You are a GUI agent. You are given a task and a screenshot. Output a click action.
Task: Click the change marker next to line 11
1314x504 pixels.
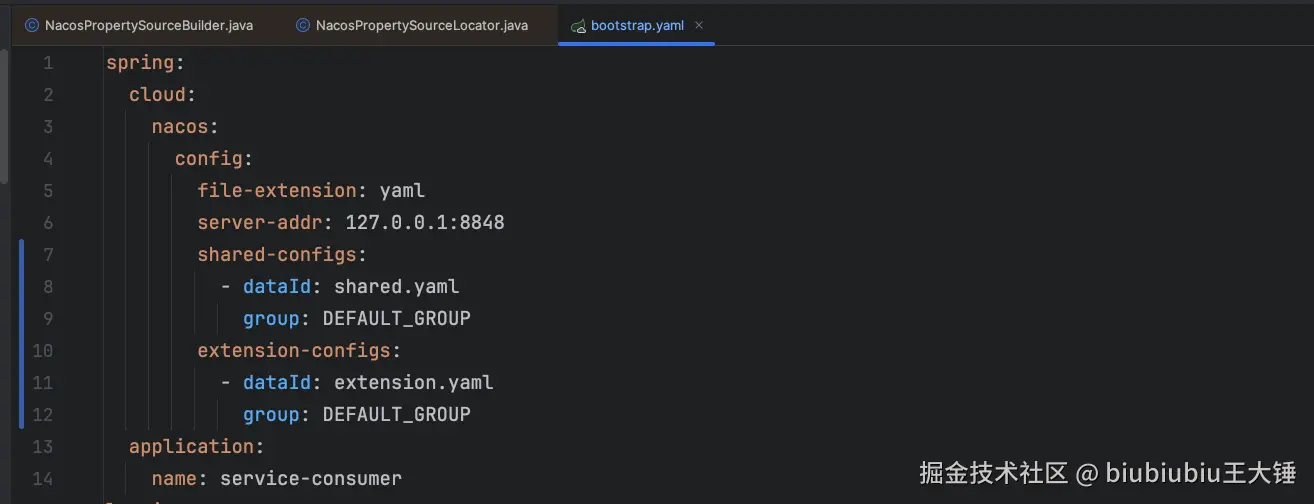point(22,383)
